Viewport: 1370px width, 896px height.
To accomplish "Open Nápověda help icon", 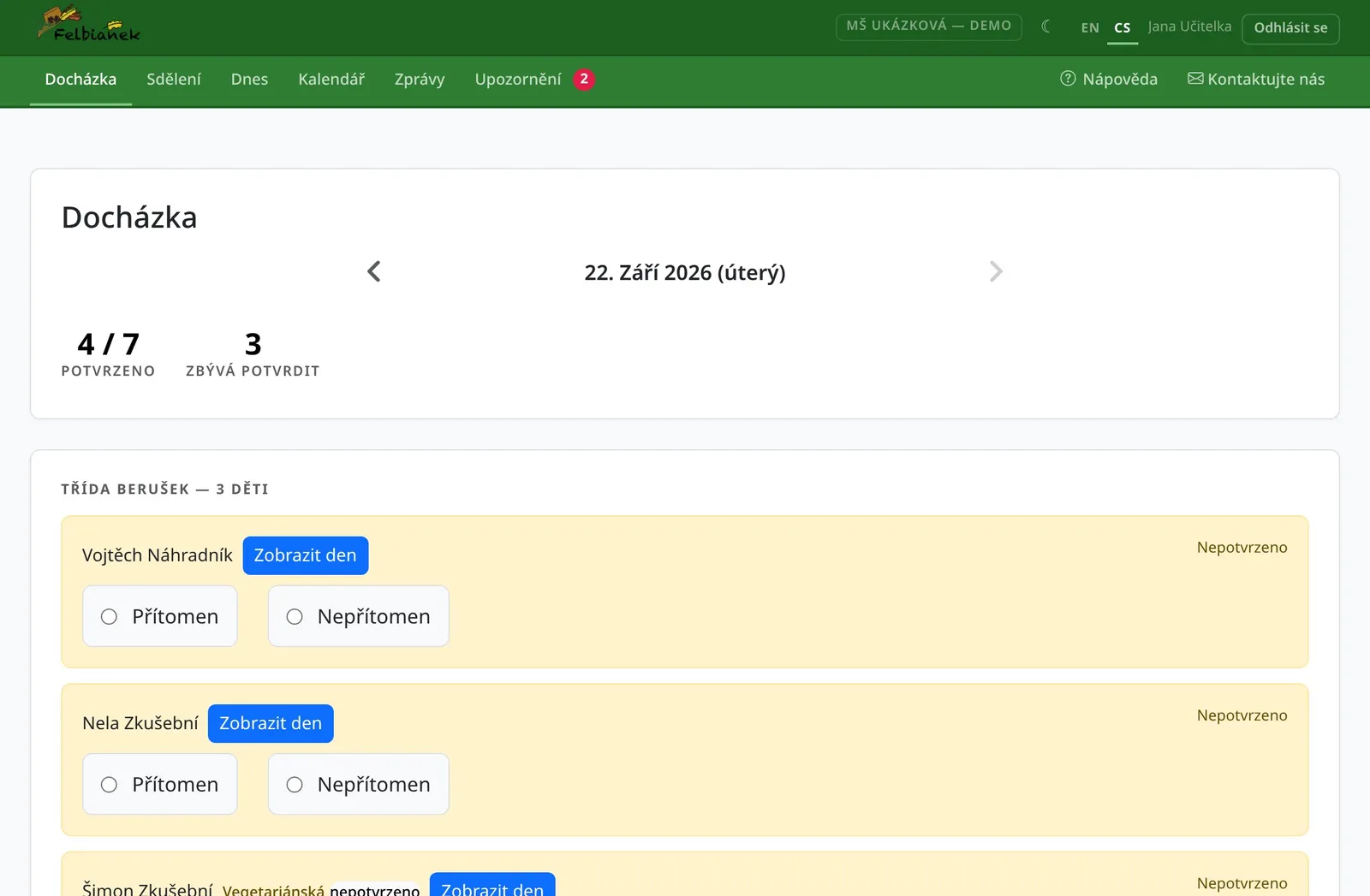I will [x=1068, y=79].
